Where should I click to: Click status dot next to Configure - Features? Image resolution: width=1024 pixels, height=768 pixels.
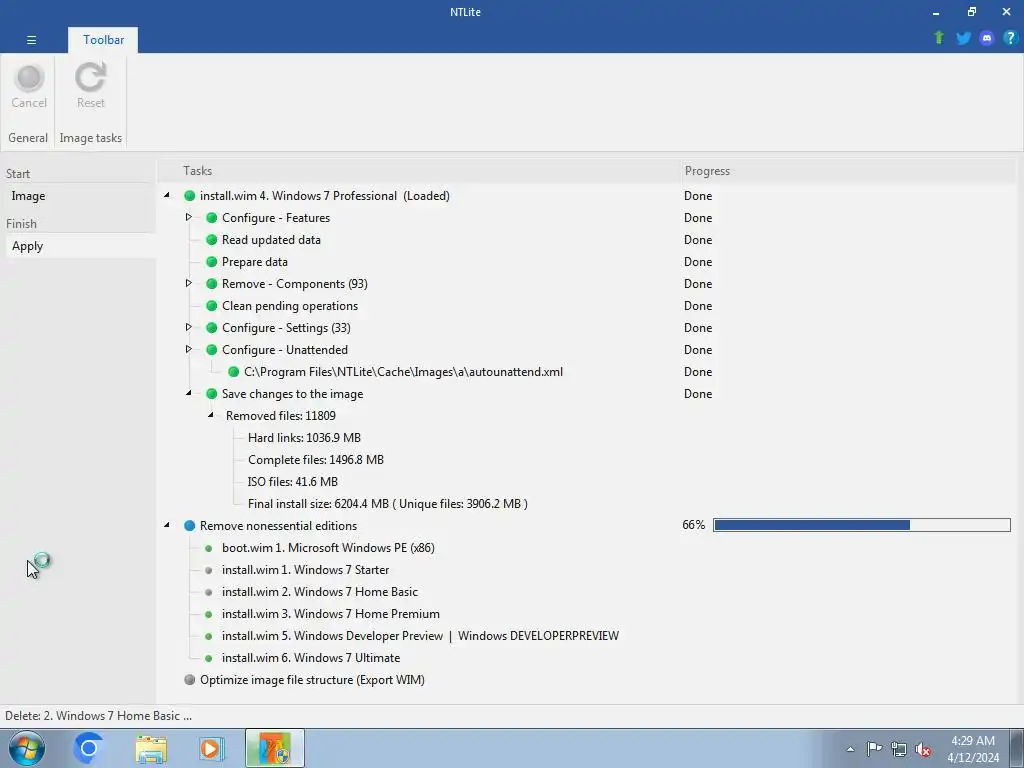click(x=212, y=218)
